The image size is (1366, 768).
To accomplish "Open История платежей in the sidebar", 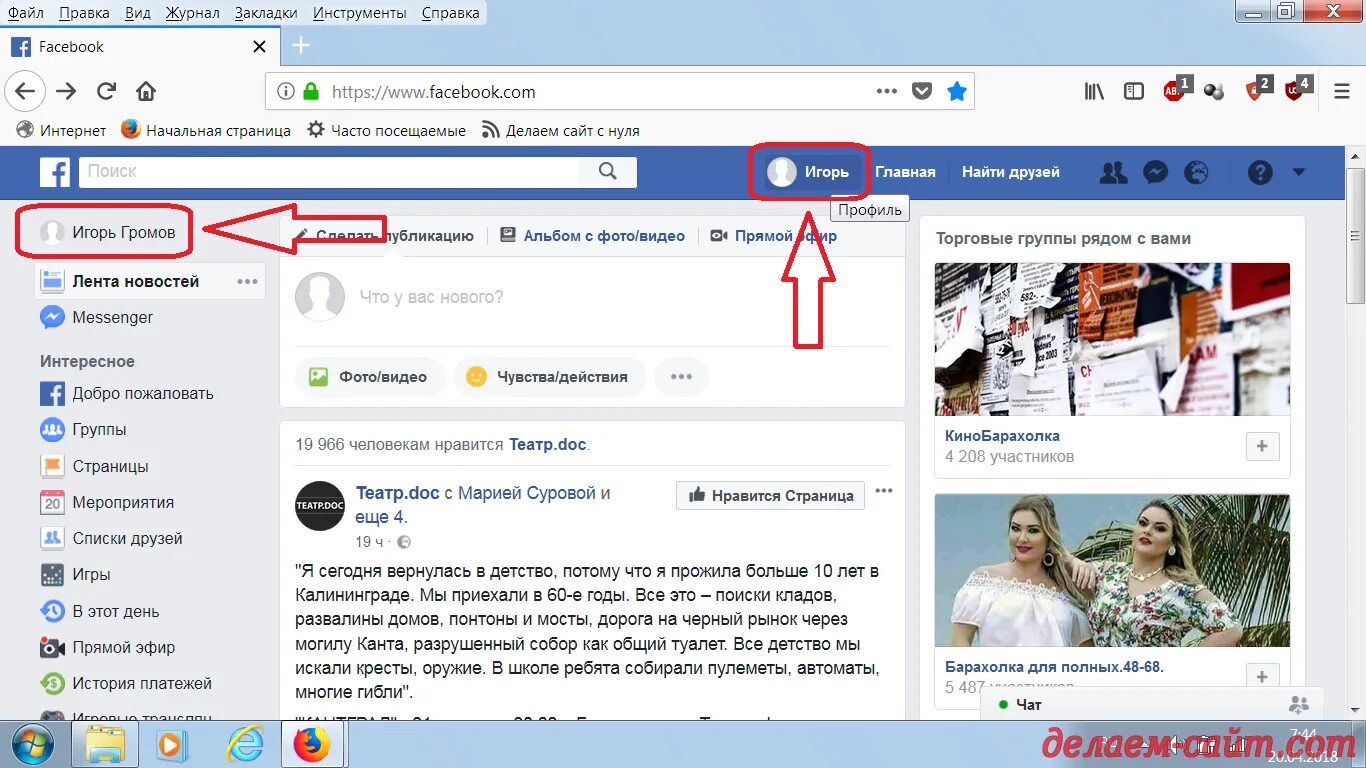I will (126, 684).
